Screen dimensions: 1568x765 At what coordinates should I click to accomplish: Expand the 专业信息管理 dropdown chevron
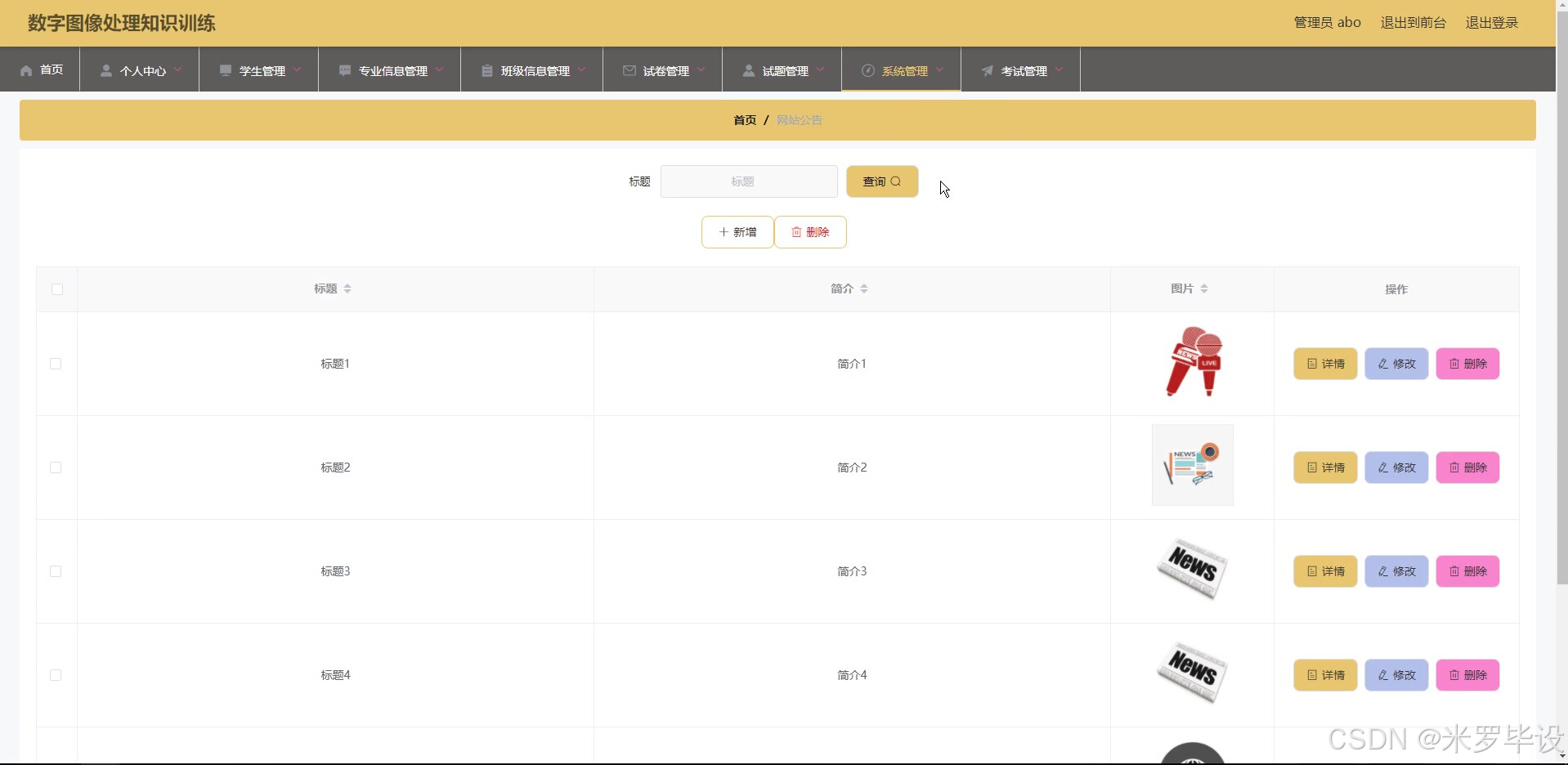[x=439, y=70]
